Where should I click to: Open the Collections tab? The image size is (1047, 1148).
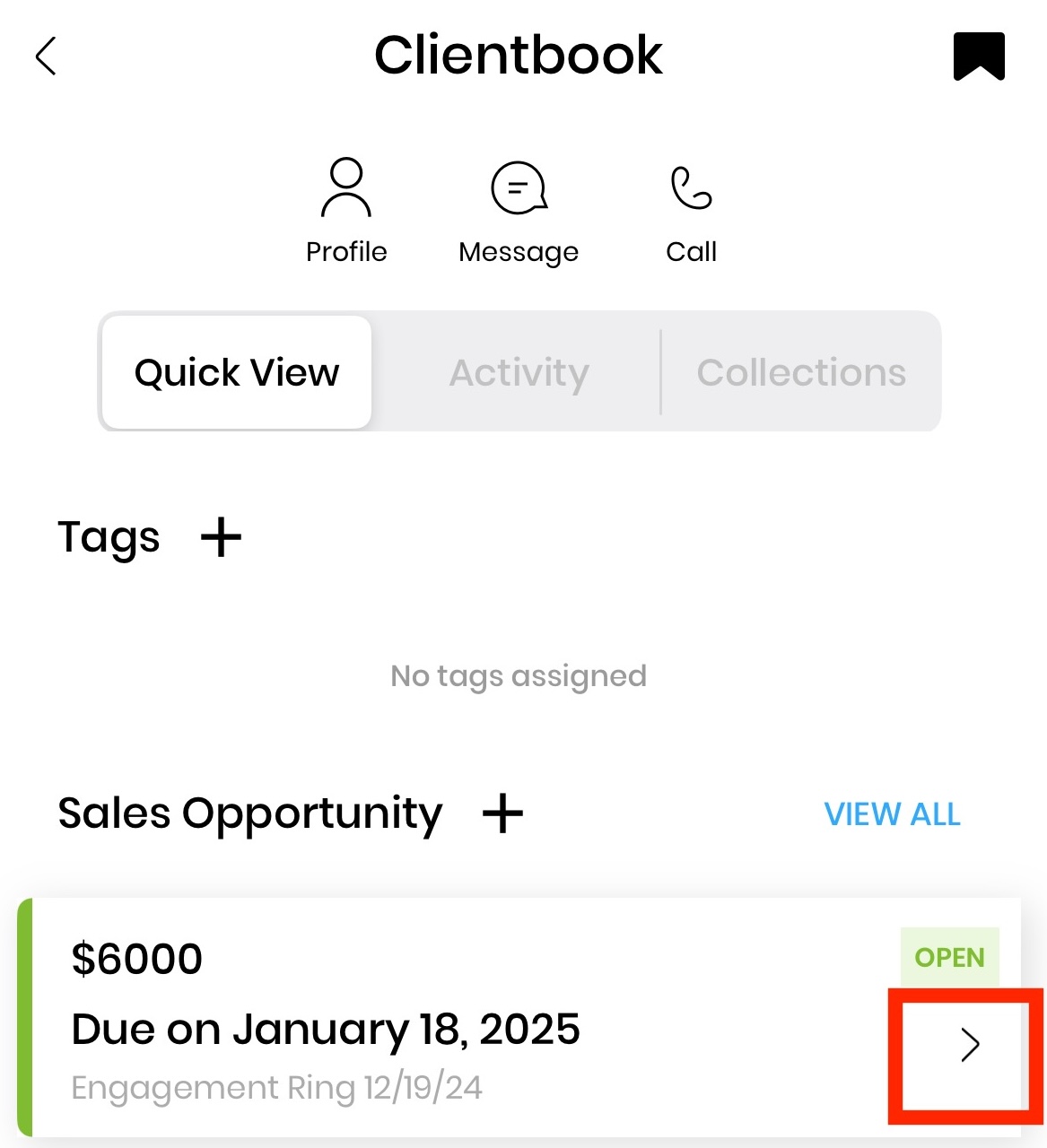tap(801, 372)
